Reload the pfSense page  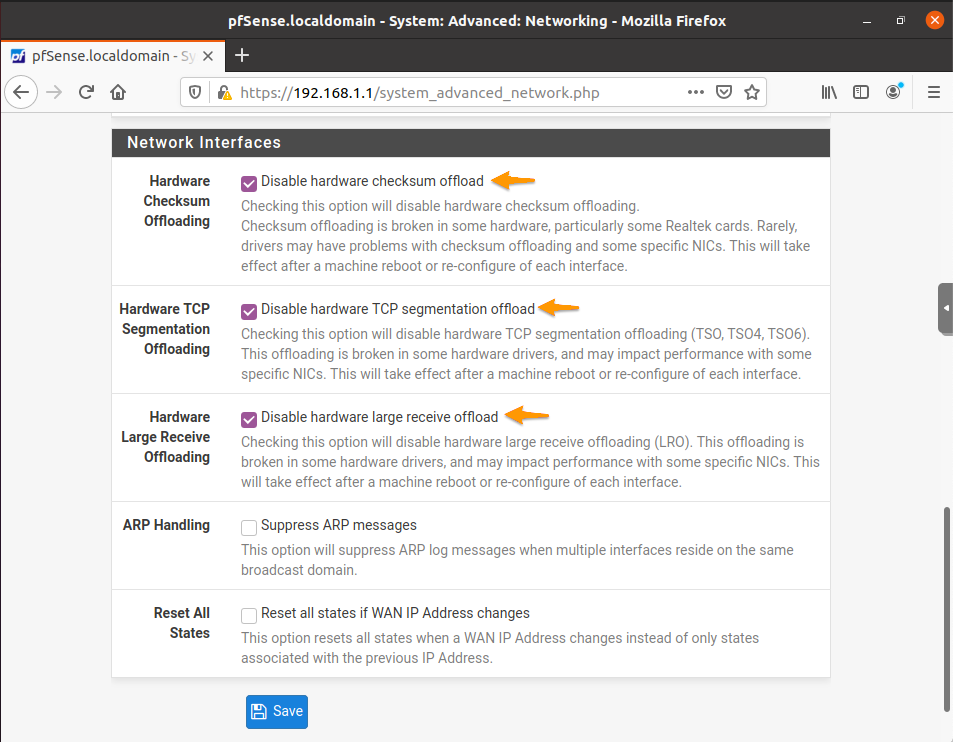[x=86, y=91]
